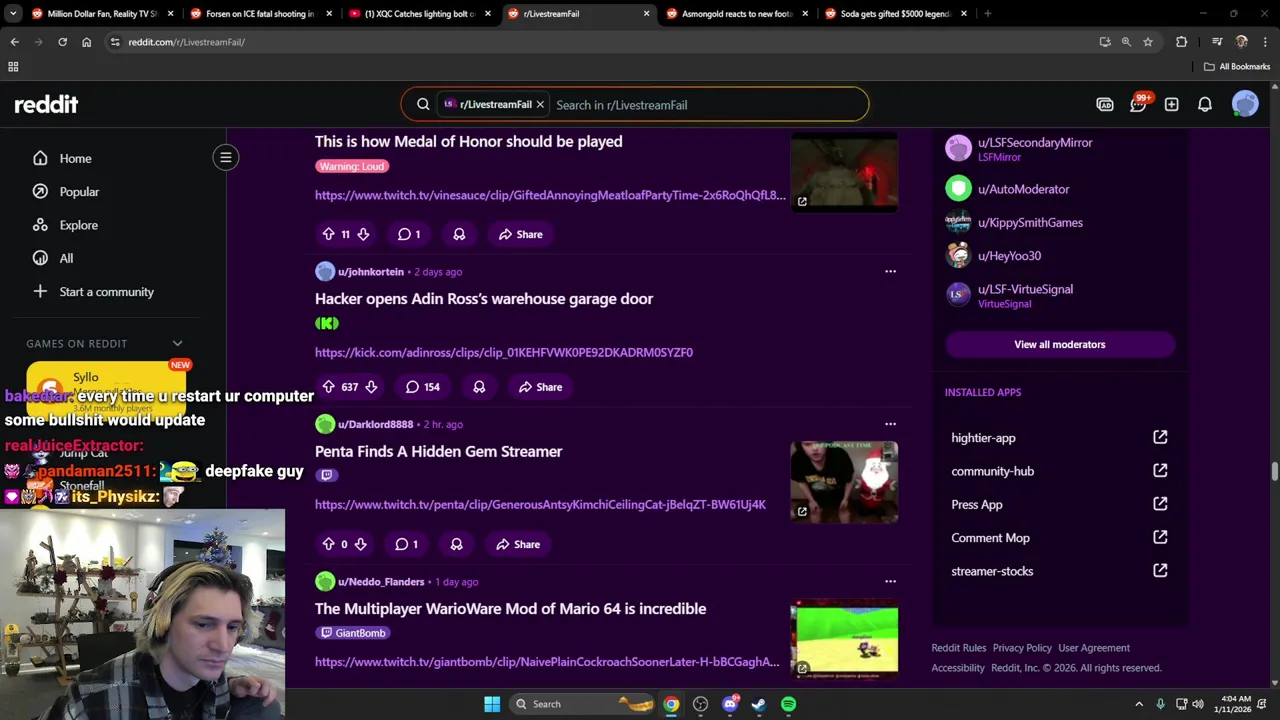Click Start a community
Image resolution: width=1280 pixels, height=720 pixels.
[107, 291]
